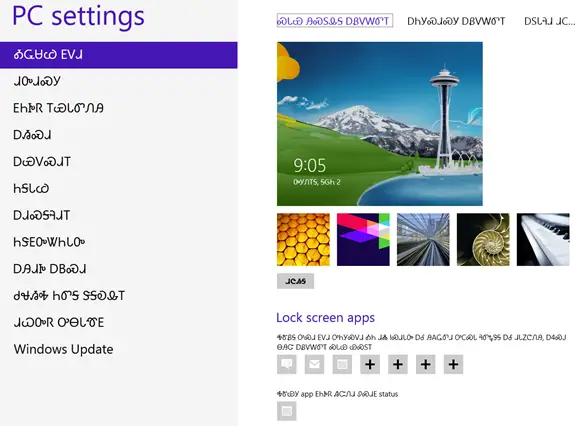
Task: Choose the Calendar icon in lock screen apps row
Action: (342, 364)
